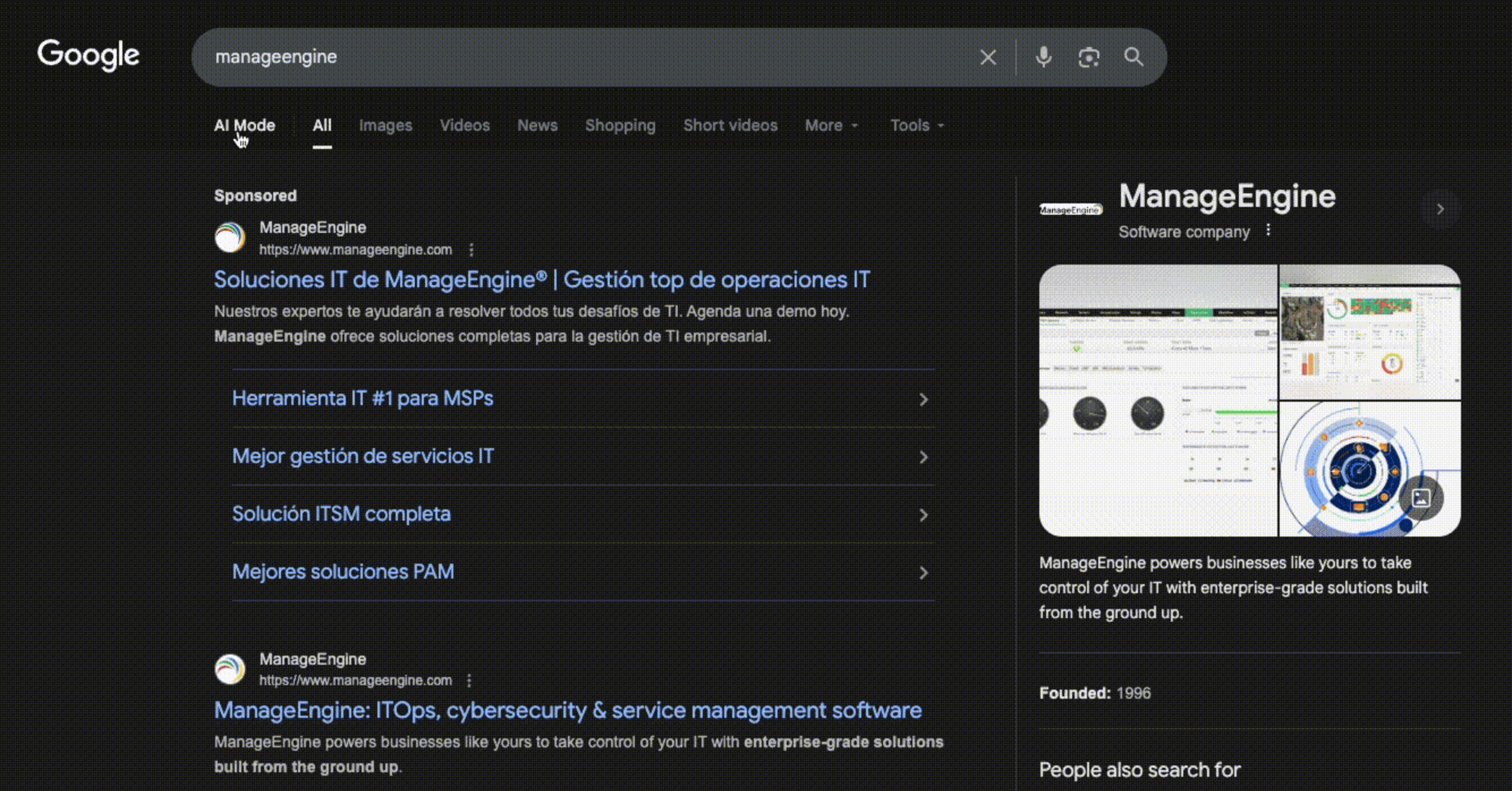Open three-dot menu beside sponsored manageengine.com URL
This screenshot has height=791, width=1512.
coord(472,250)
